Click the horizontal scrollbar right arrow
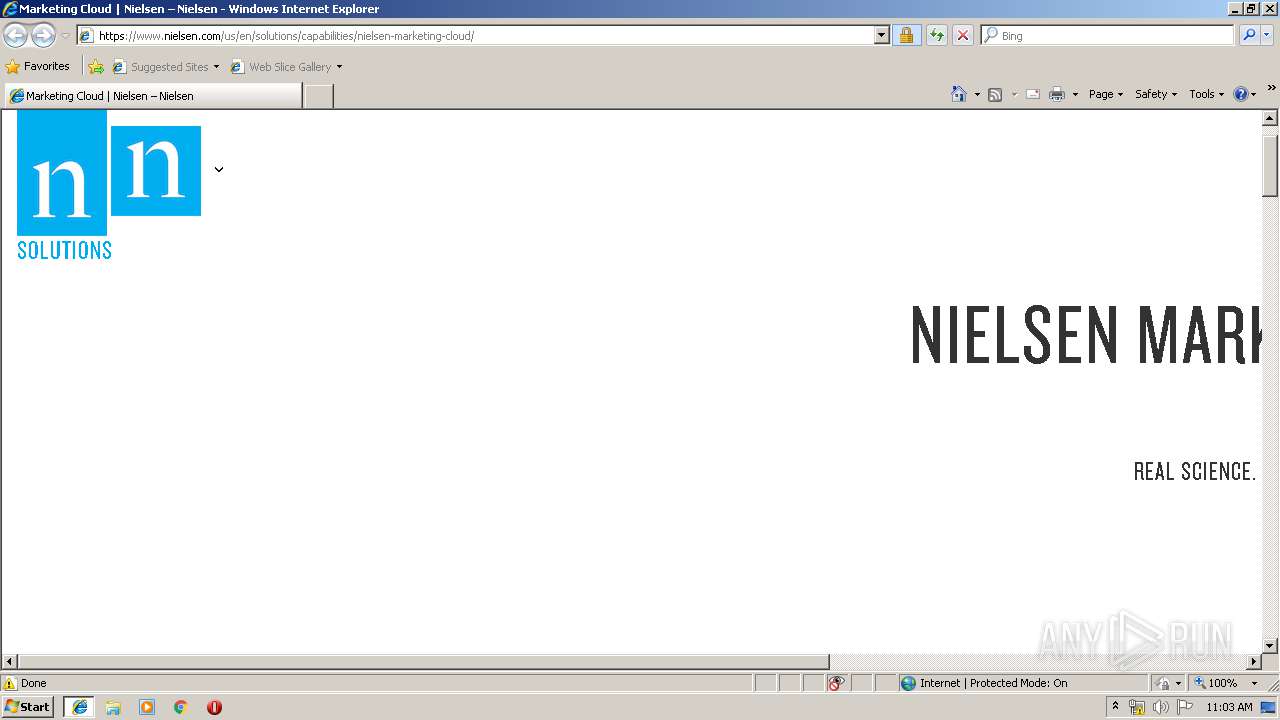 coord(1253,662)
